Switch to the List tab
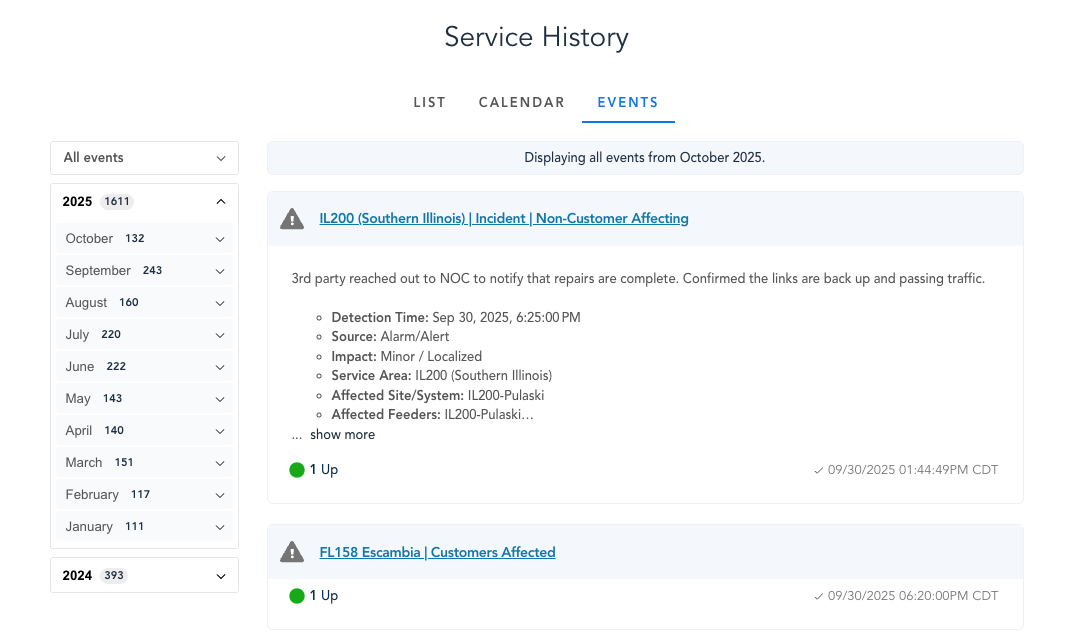Image resolution: width=1083 pixels, height=642 pixels. (x=429, y=102)
